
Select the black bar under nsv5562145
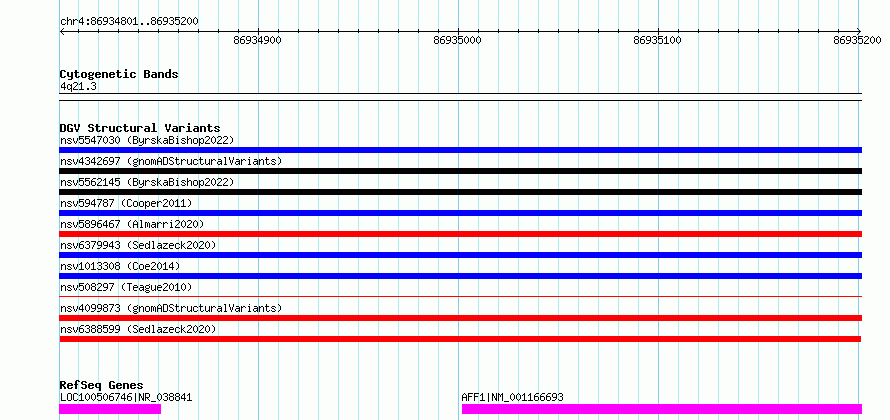click(x=460, y=192)
